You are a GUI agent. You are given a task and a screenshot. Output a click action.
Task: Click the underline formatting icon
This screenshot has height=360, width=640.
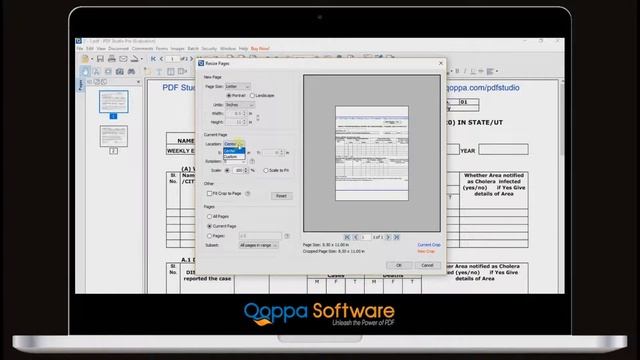(x=473, y=71)
